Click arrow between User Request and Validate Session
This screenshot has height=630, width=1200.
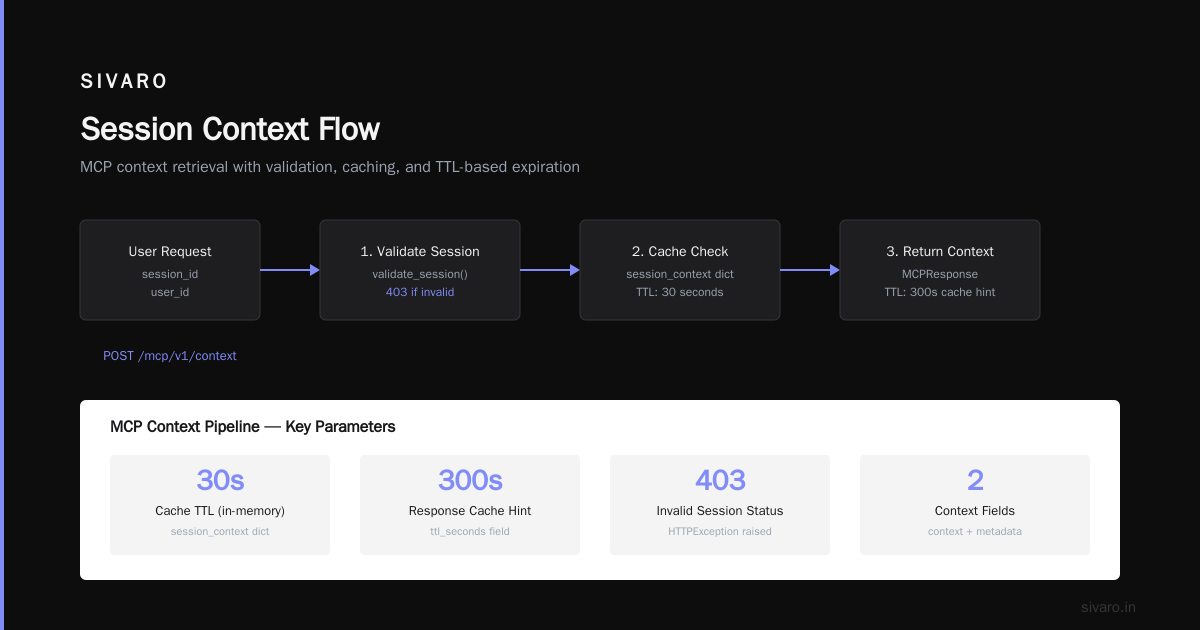290,270
